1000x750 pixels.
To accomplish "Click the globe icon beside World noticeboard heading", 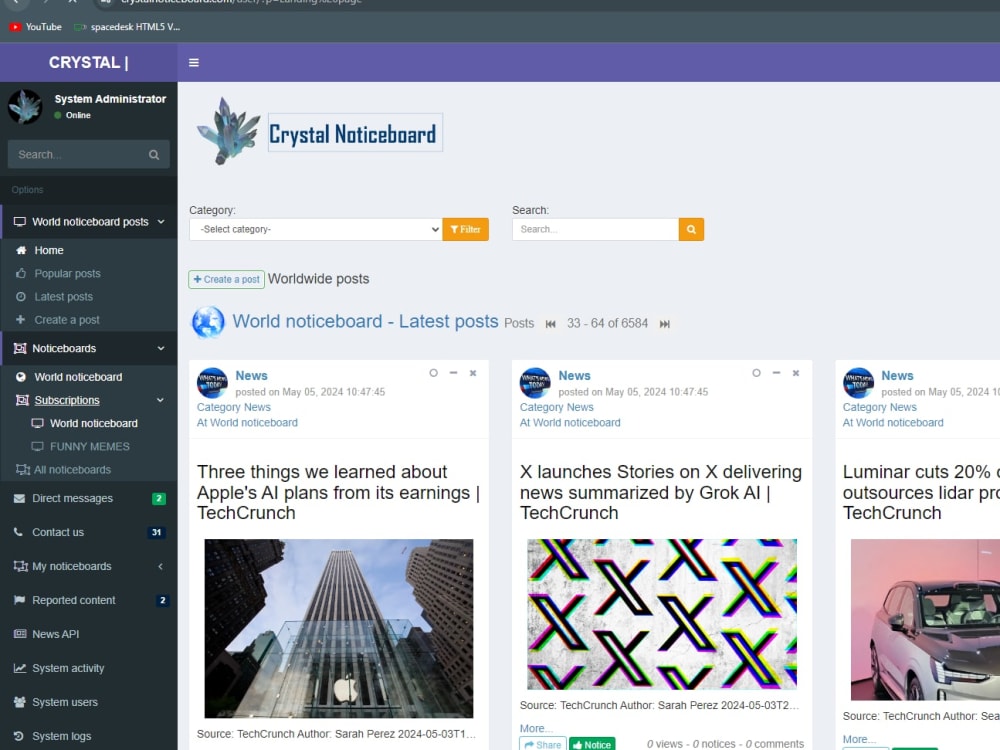I will pyautogui.click(x=208, y=322).
